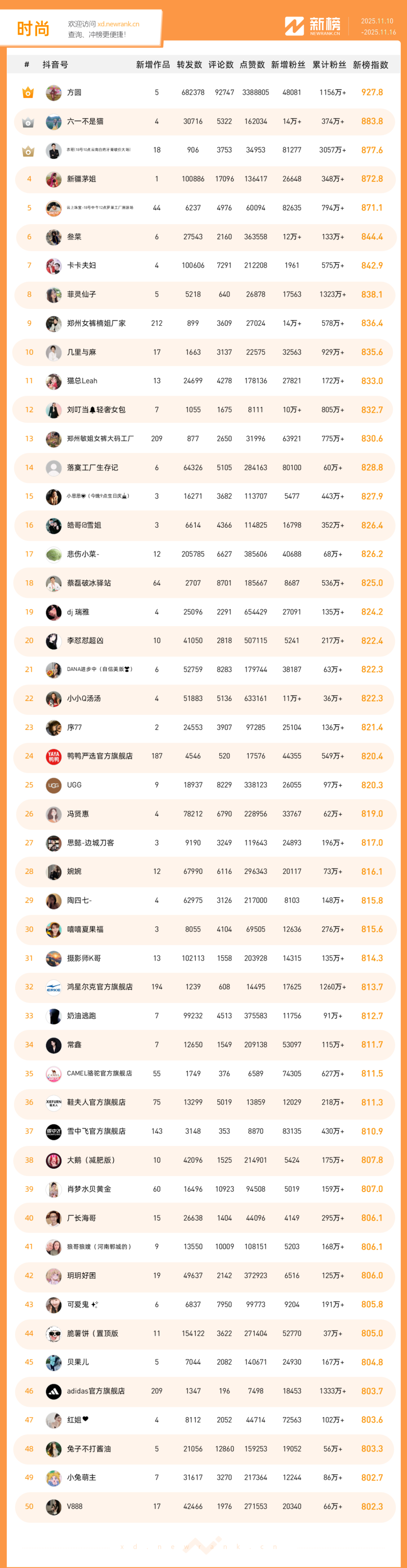This screenshot has width=407, height=1568.
Task: Click the 2025.11.10 date range text
Action: pos(377,21)
